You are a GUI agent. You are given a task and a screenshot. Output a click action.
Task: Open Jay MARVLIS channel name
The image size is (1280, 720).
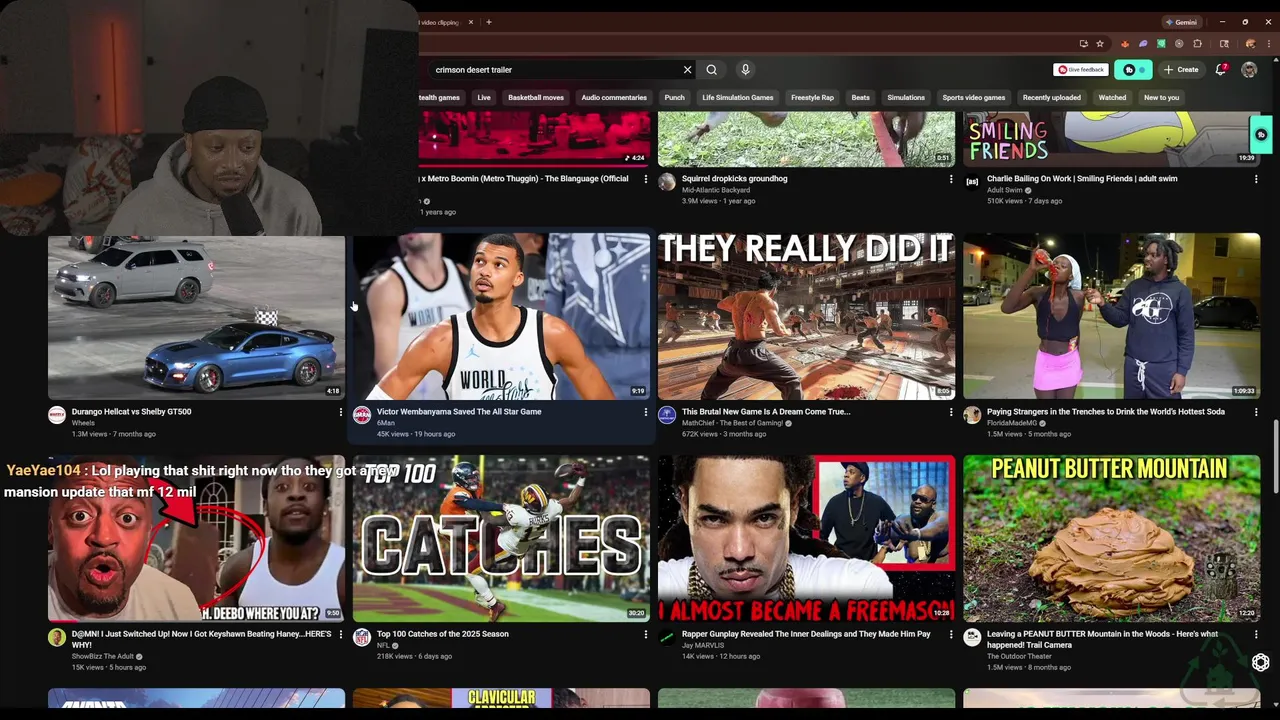click(x=702, y=646)
